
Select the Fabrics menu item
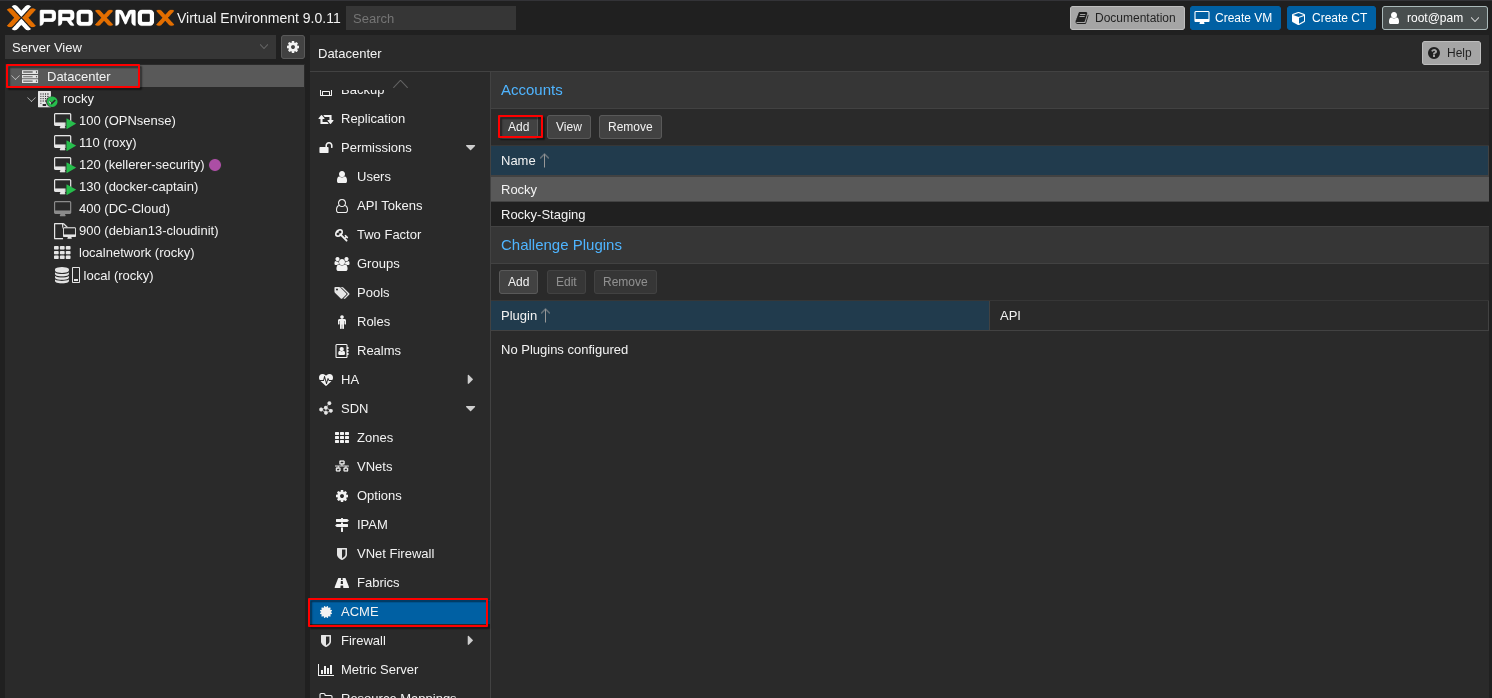[378, 583]
